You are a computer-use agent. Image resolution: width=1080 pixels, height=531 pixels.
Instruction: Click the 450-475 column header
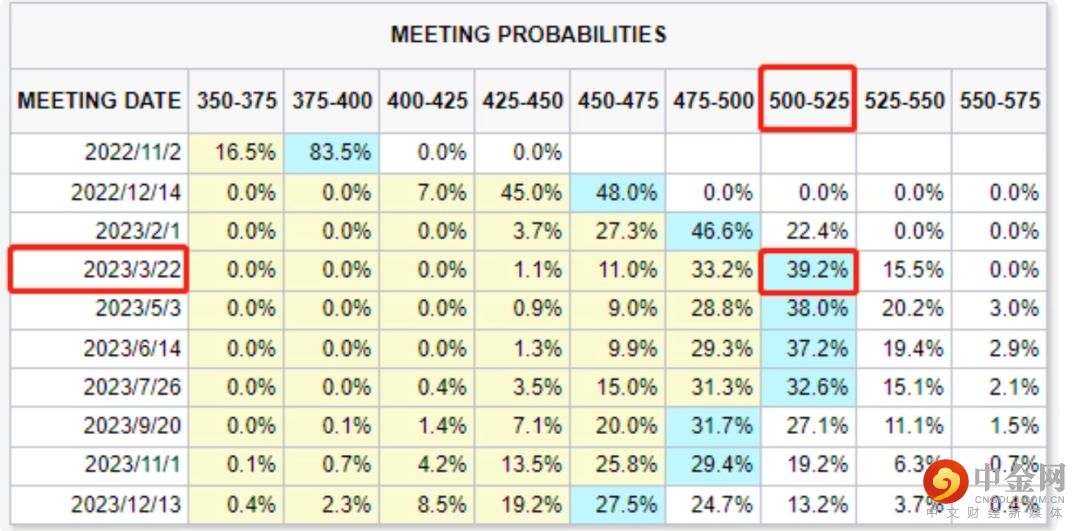tap(618, 100)
